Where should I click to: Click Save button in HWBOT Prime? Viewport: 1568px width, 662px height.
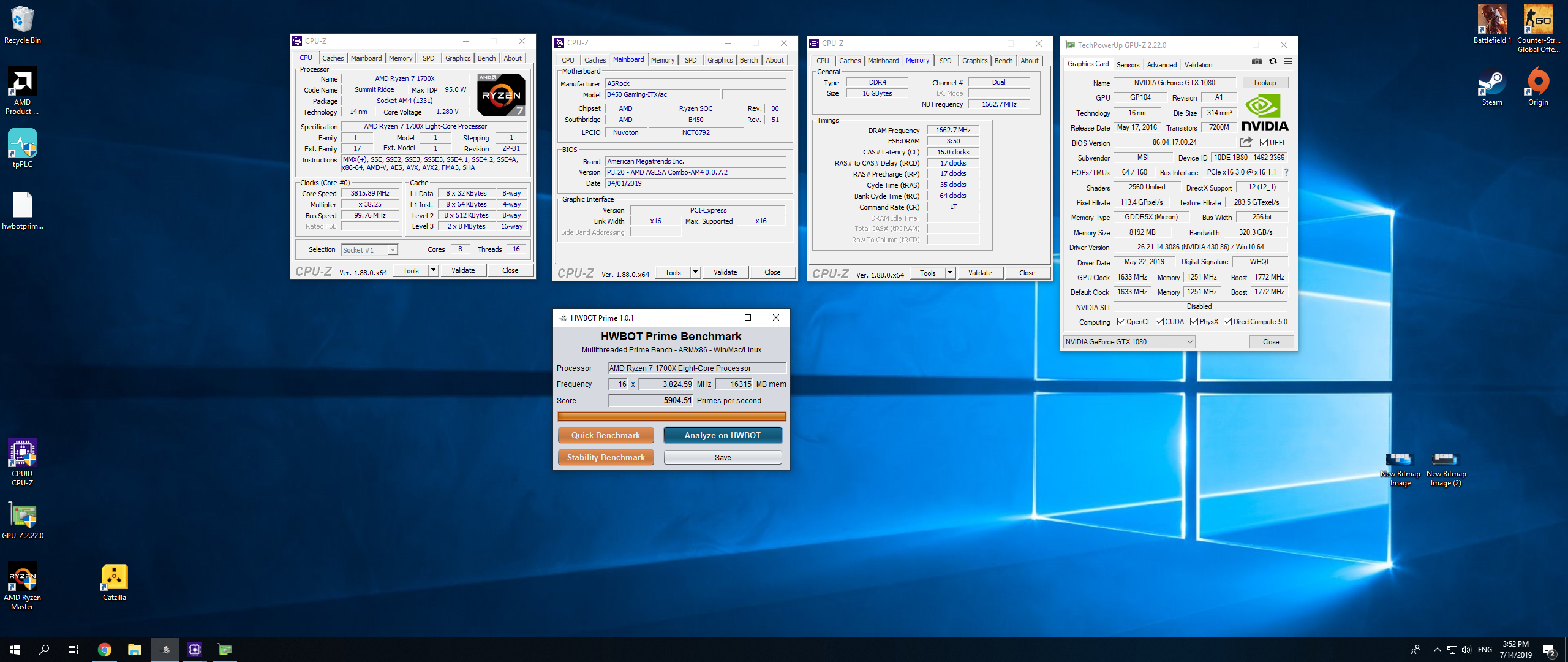pos(723,457)
